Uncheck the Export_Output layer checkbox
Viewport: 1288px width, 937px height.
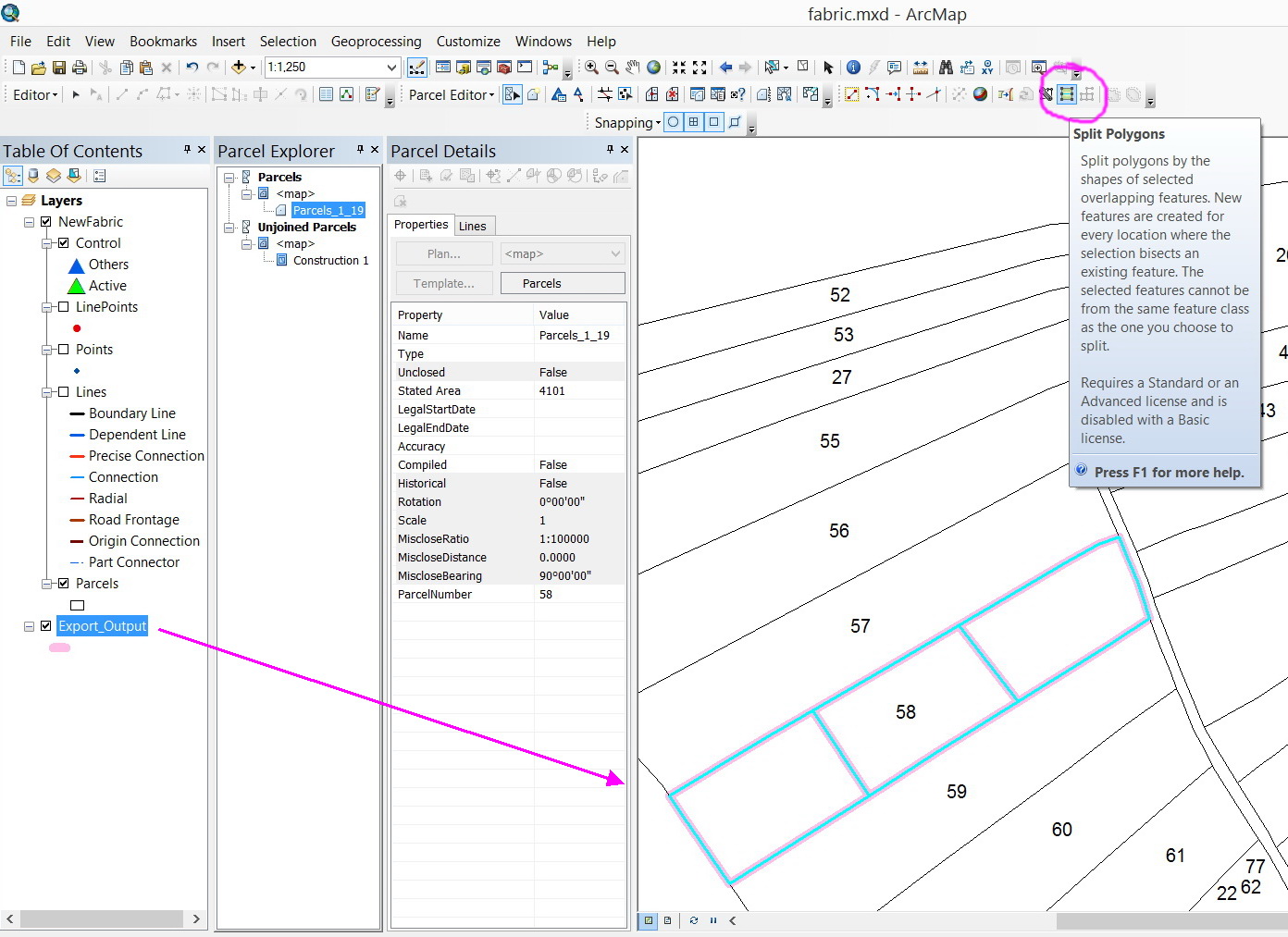pos(45,626)
